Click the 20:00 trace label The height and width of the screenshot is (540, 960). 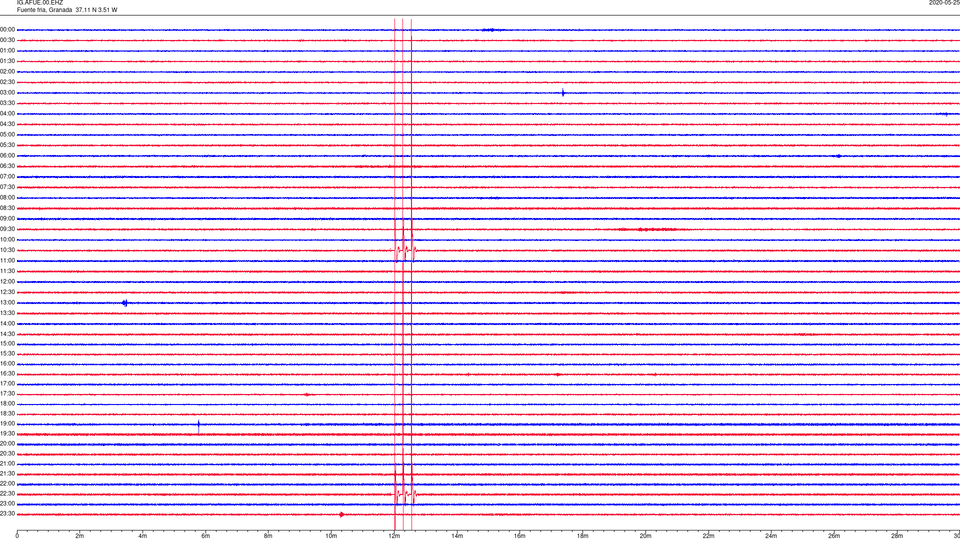pyautogui.click(x=7, y=444)
